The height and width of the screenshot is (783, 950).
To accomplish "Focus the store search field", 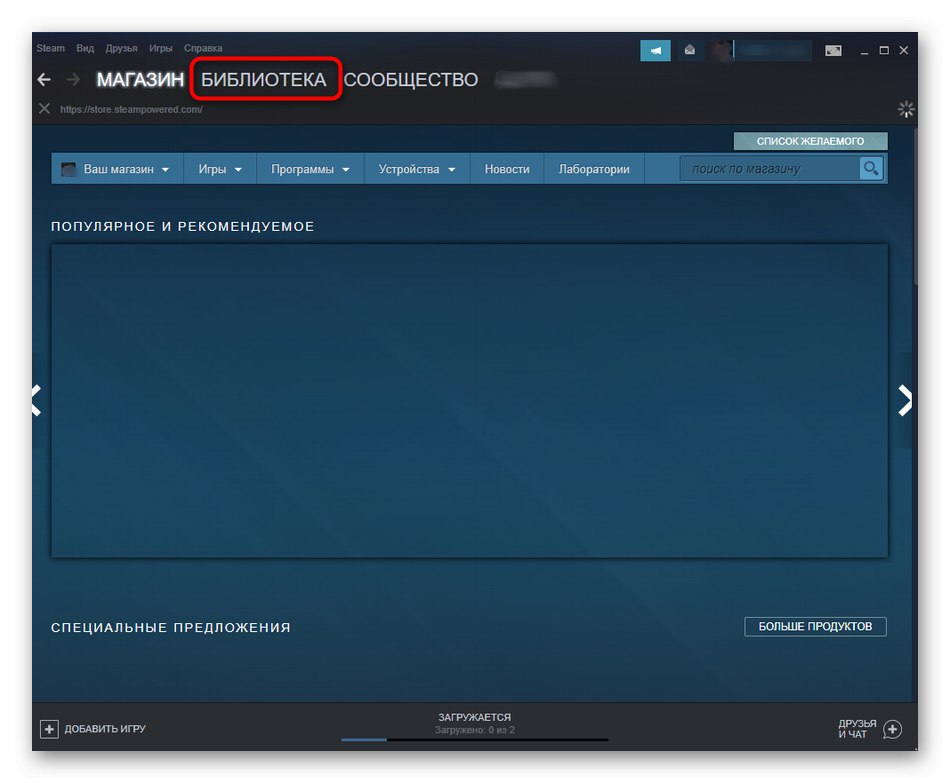I will 769,168.
